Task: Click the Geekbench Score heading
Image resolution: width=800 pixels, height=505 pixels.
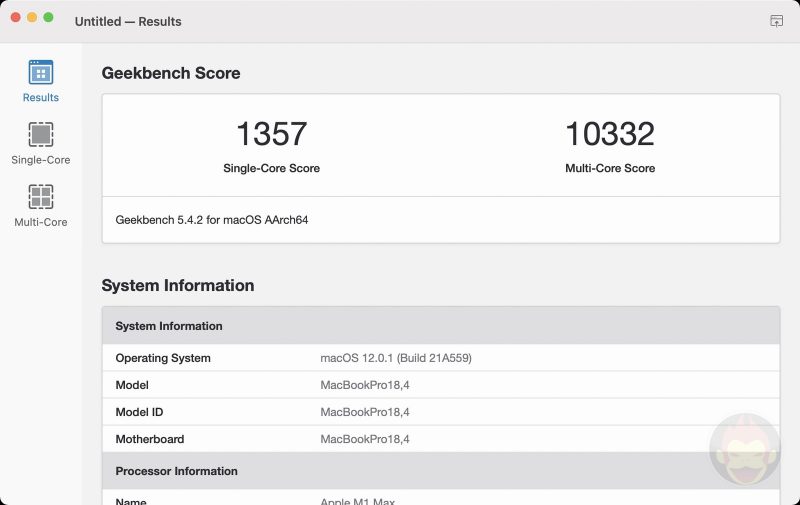Action: tap(171, 73)
